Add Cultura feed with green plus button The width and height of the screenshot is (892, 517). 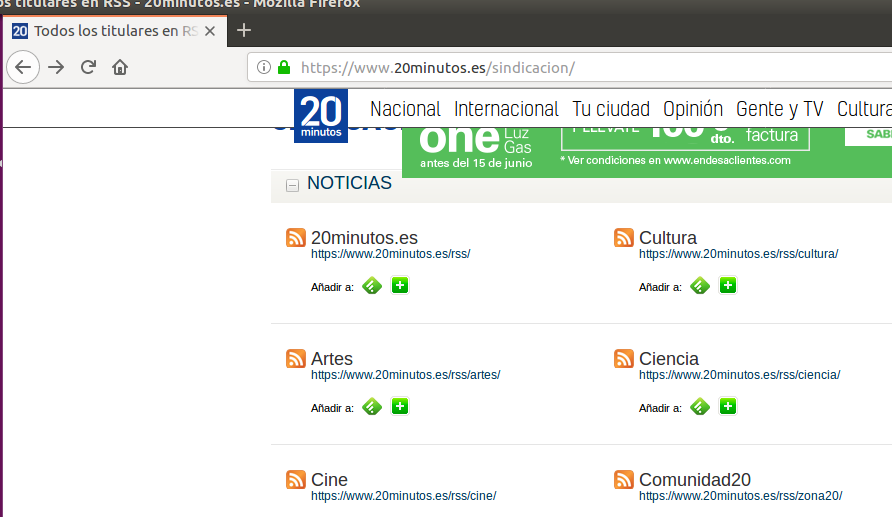(x=728, y=285)
